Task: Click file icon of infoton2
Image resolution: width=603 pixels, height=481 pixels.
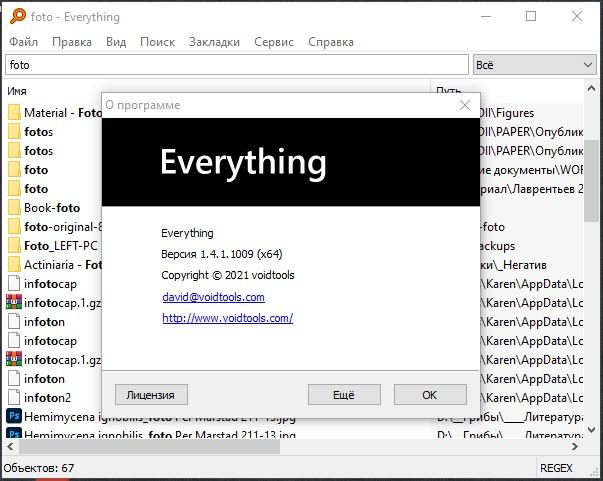Action: [14, 398]
